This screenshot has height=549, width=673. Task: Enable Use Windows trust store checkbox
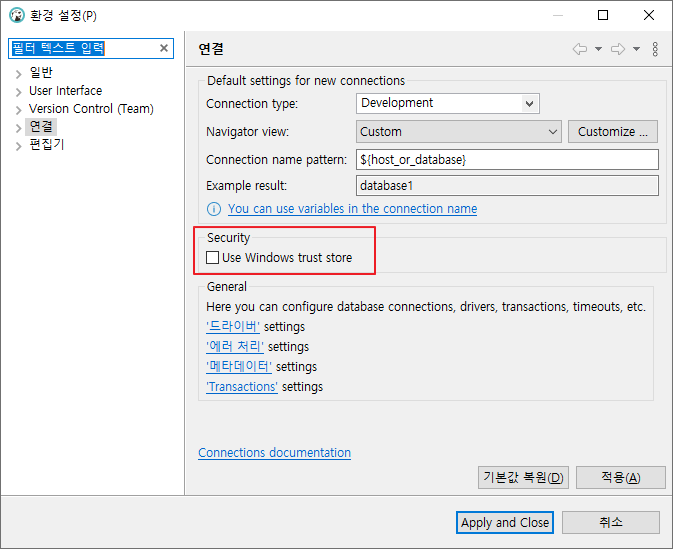point(212,258)
